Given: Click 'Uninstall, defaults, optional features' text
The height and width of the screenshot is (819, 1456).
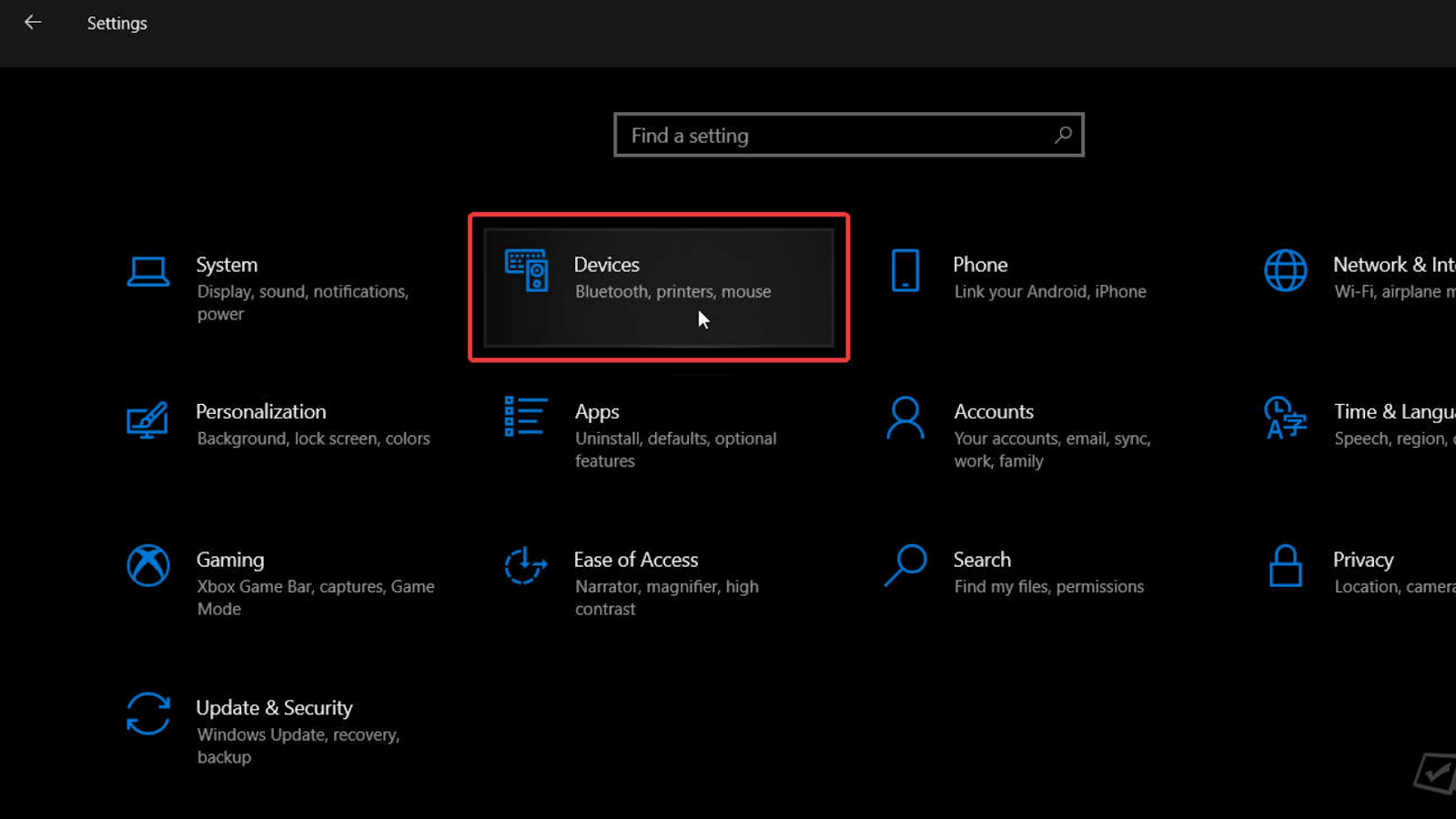Looking at the screenshot, I should (675, 450).
